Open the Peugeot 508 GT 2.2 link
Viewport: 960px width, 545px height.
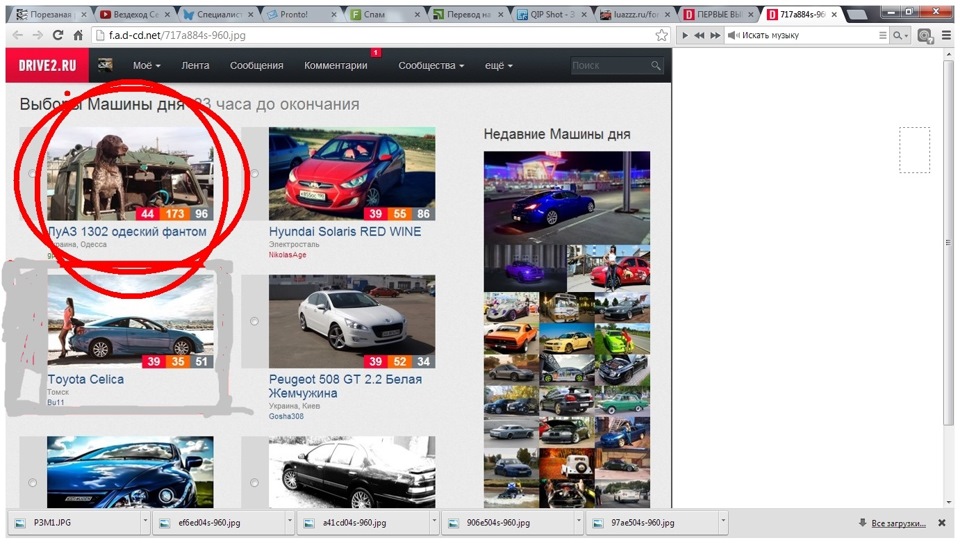[x=345, y=386]
